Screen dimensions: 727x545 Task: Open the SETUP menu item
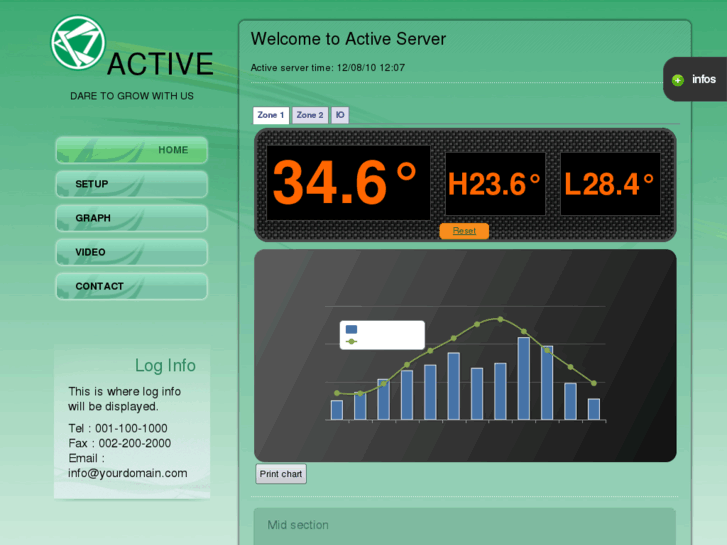click(x=132, y=184)
